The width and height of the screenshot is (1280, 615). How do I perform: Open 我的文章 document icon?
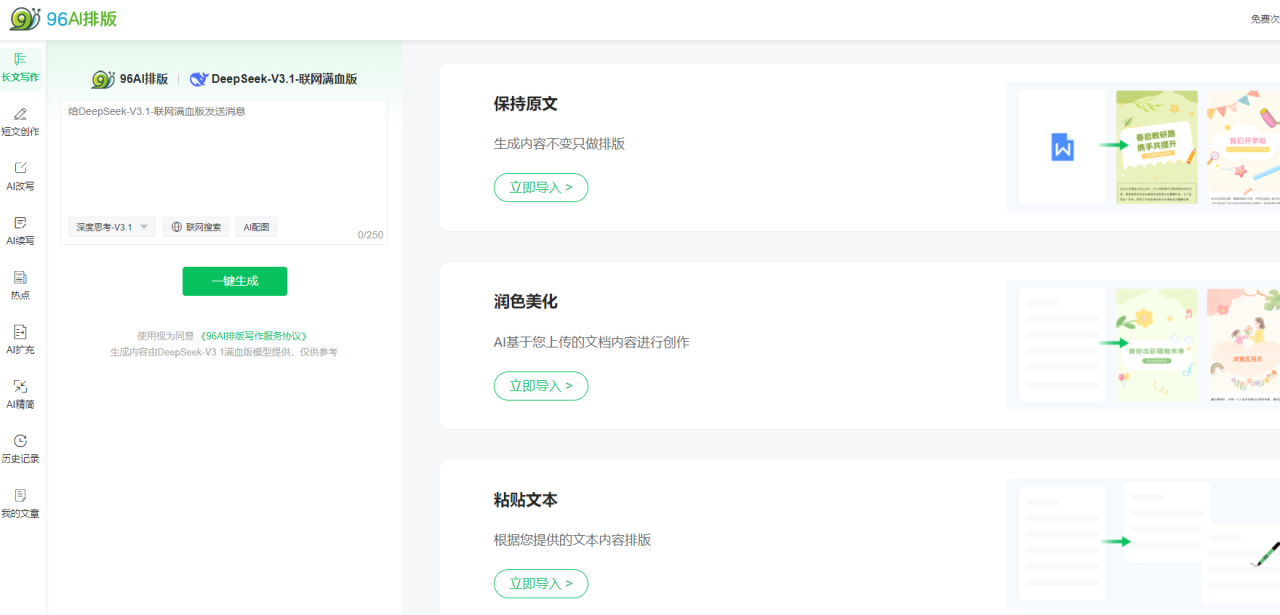click(20, 495)
